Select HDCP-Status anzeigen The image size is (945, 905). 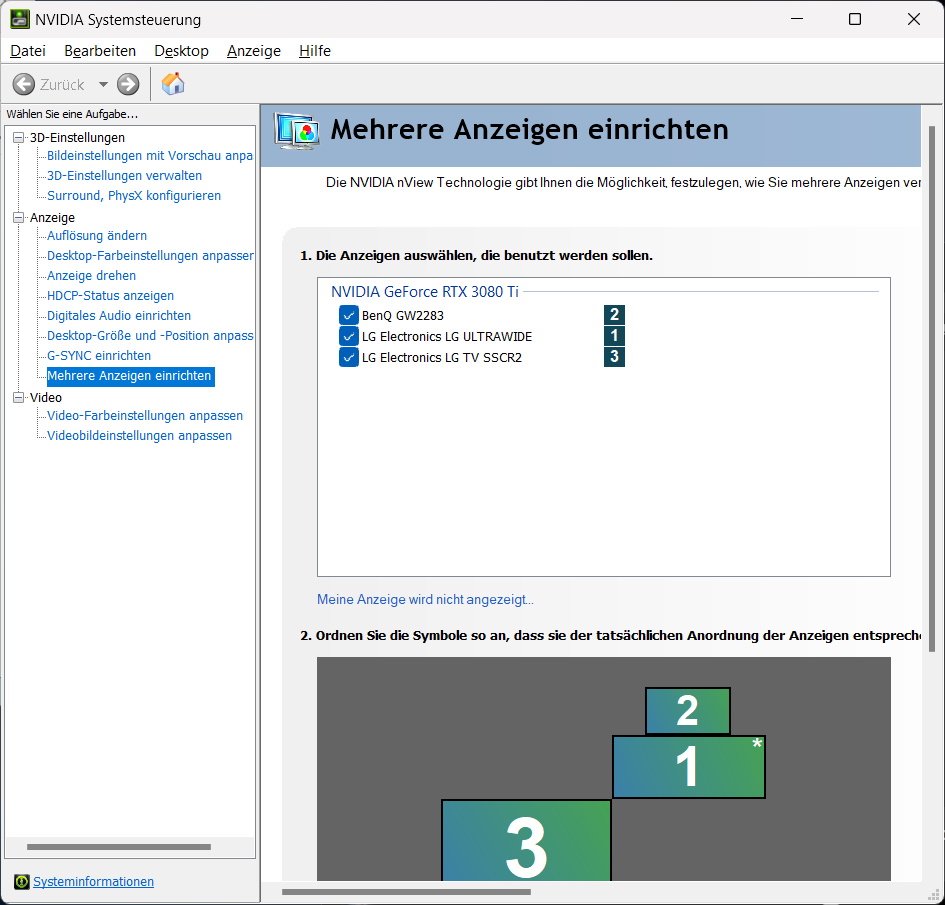pos(110,295)
